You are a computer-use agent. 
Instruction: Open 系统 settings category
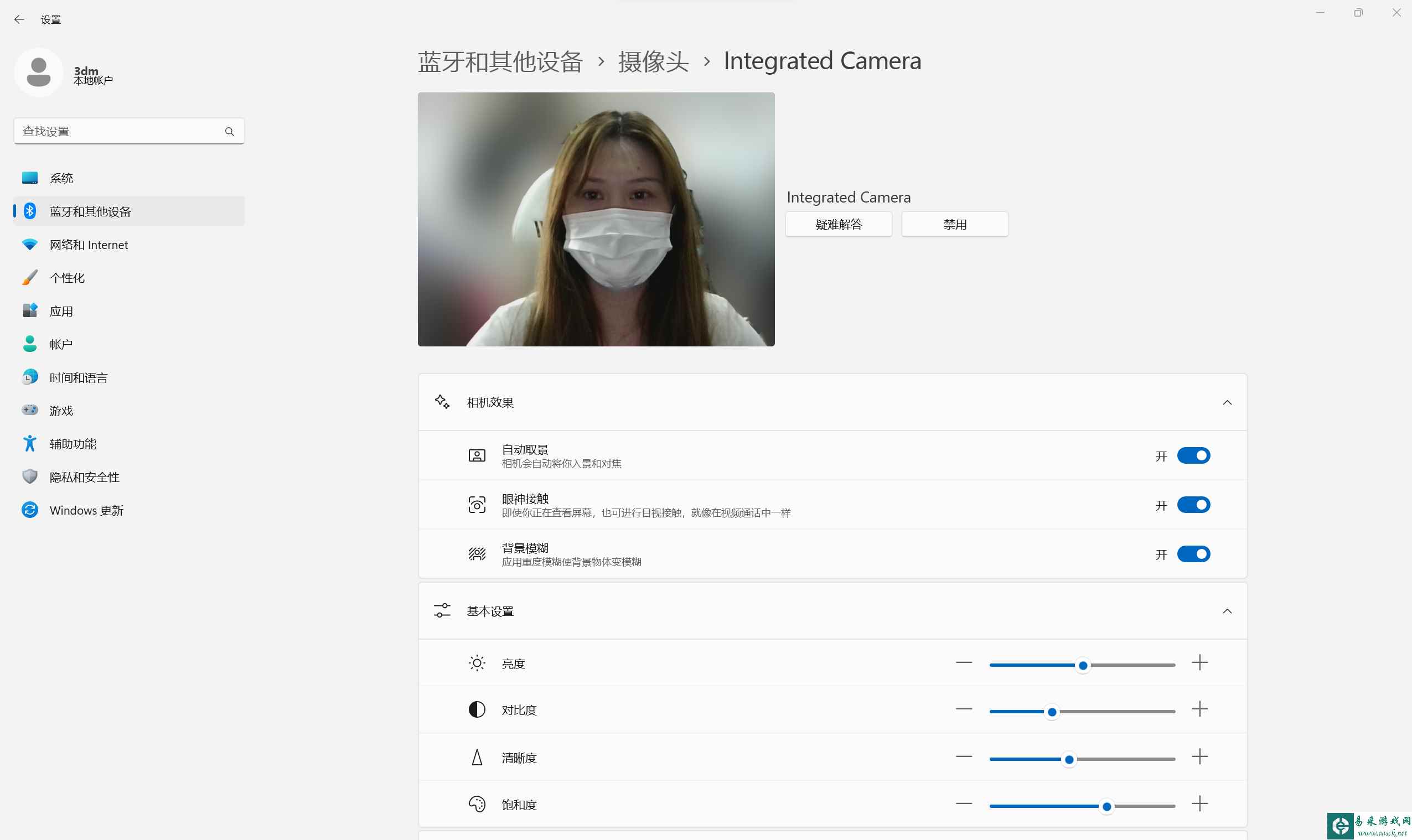[x=129, y=178]
